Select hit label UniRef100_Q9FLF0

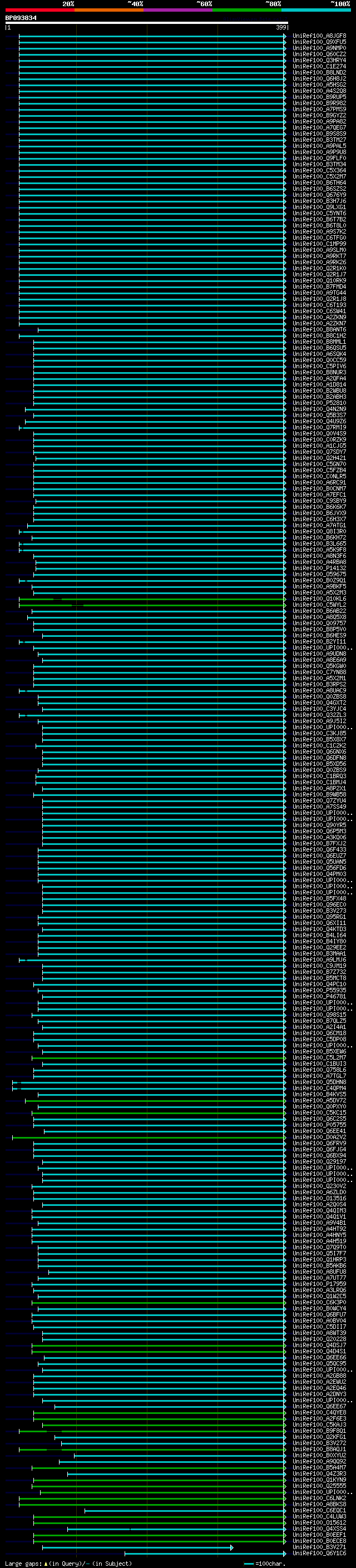coord(319,159)
